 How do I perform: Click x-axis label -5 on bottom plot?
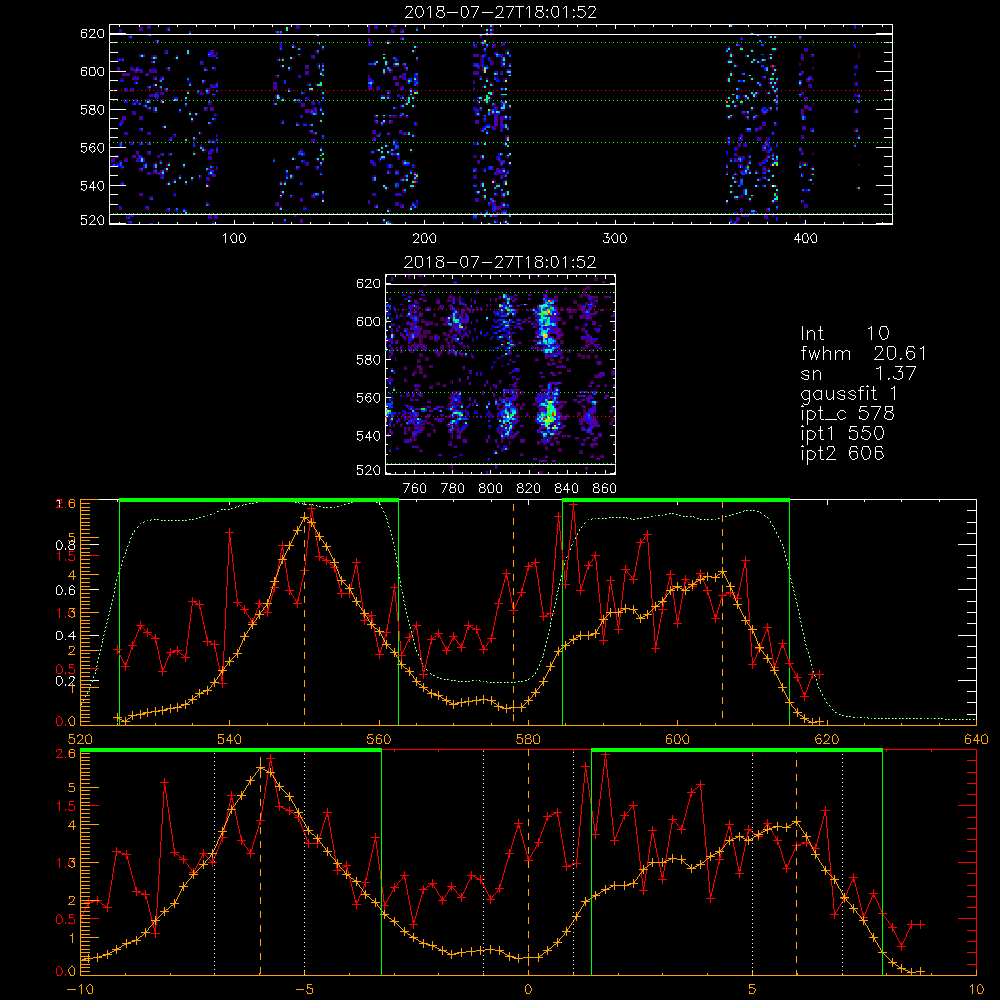(x=304, y=989)
